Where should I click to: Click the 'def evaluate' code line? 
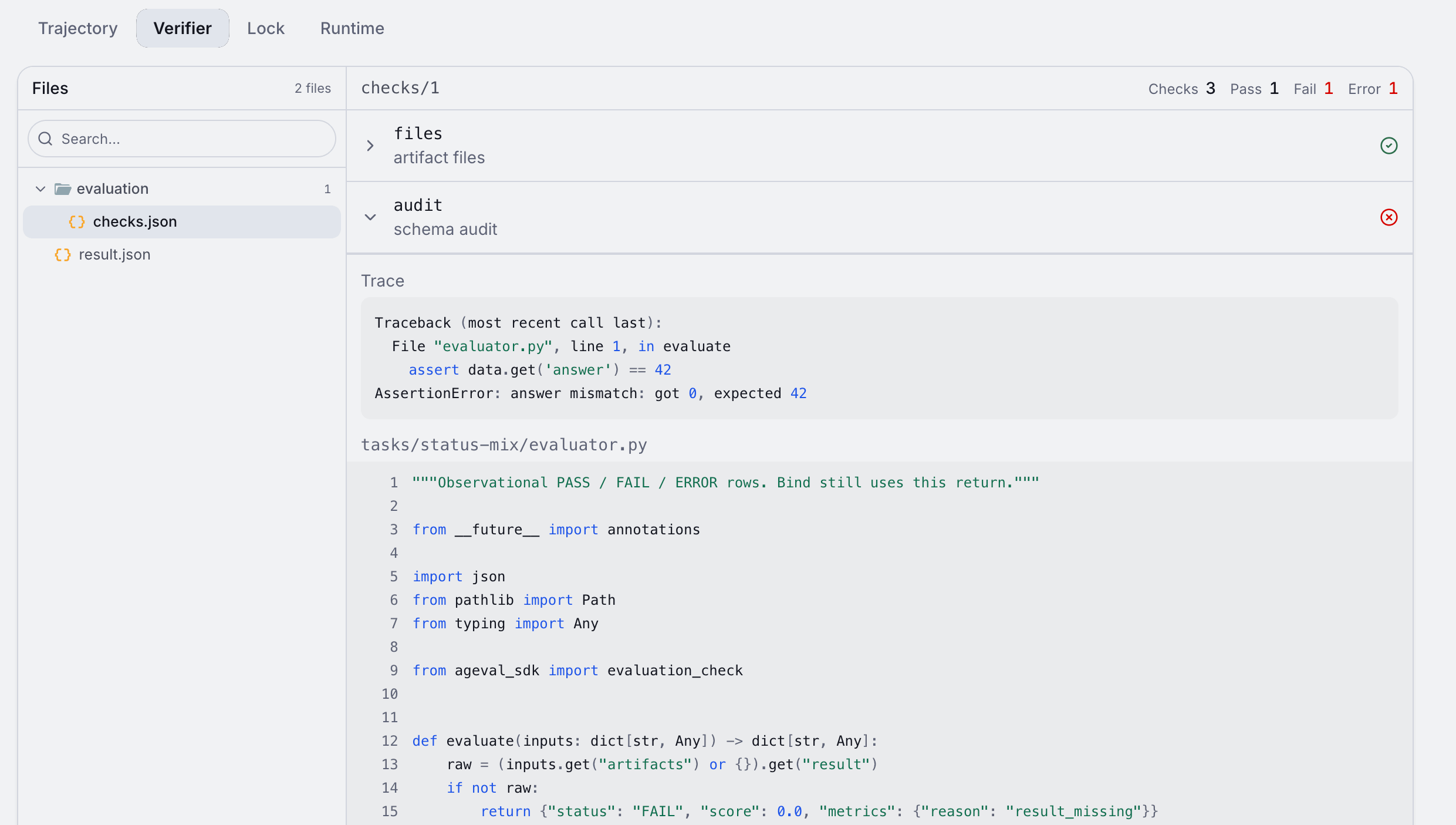click(x=645, y=741)
